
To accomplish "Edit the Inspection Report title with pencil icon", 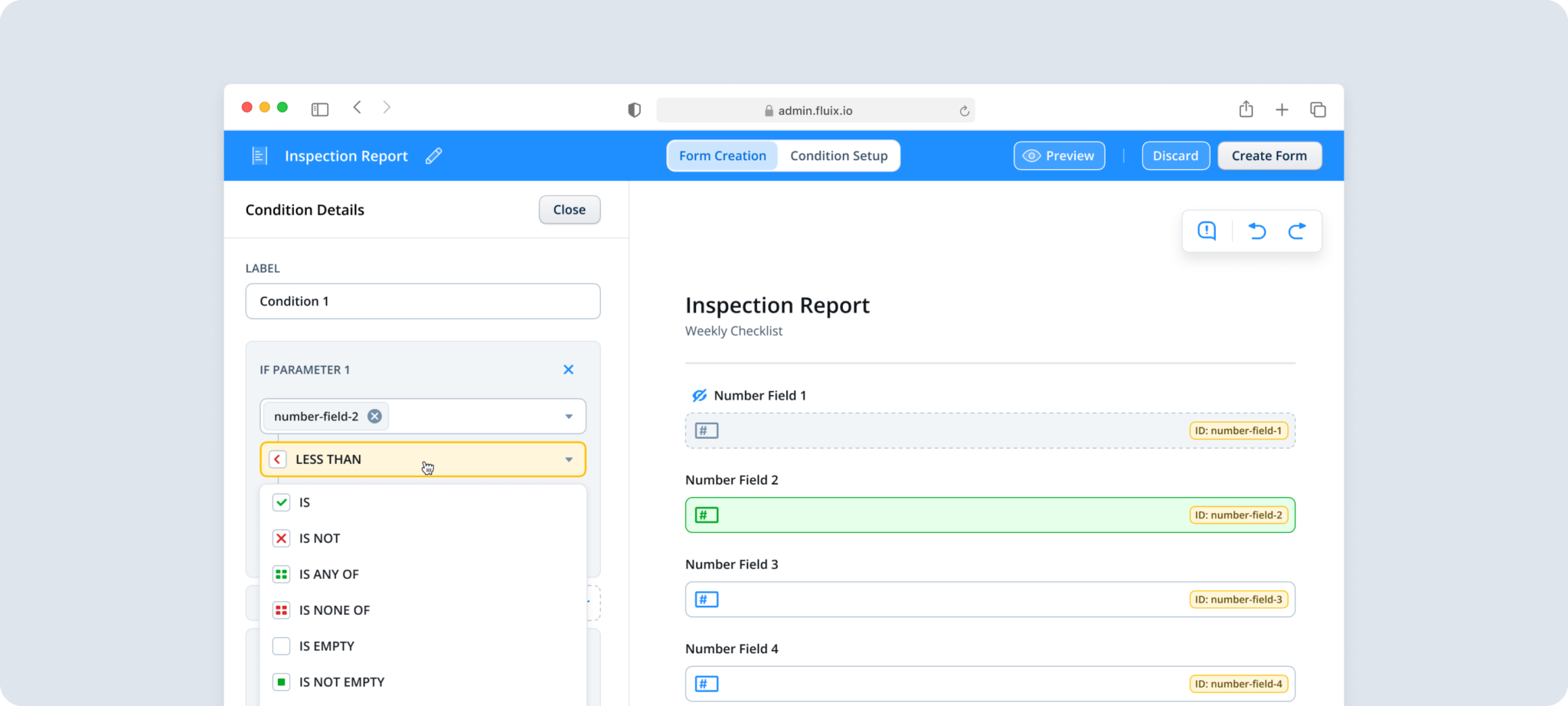I will (x=433, y=155).
